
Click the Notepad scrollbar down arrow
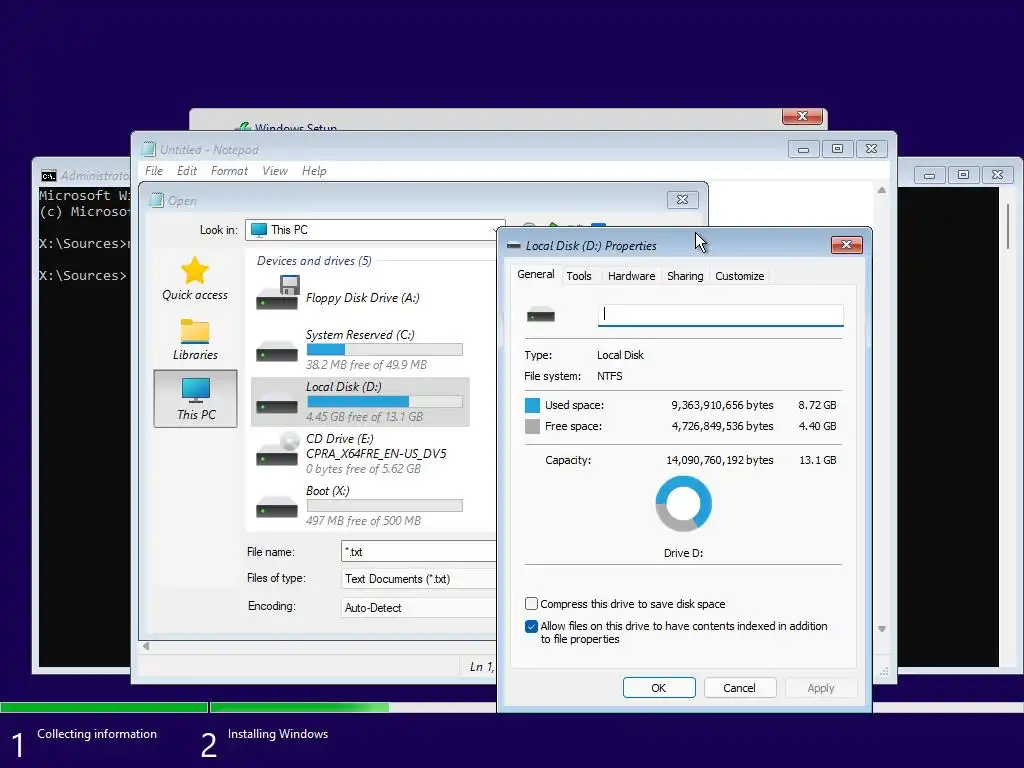(x=882, y=629)
